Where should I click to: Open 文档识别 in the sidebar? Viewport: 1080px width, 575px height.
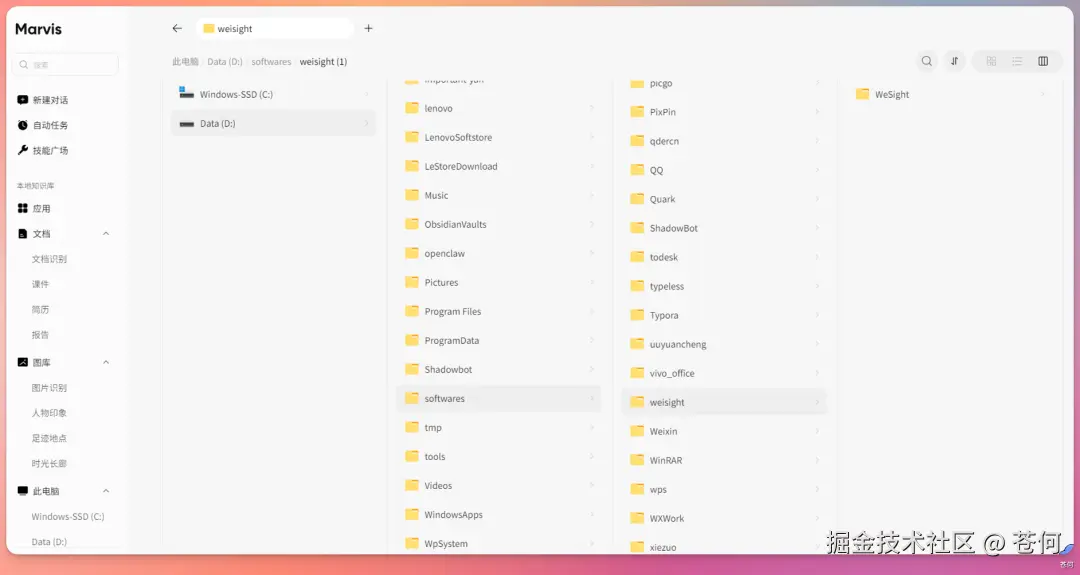coord(49,259)
